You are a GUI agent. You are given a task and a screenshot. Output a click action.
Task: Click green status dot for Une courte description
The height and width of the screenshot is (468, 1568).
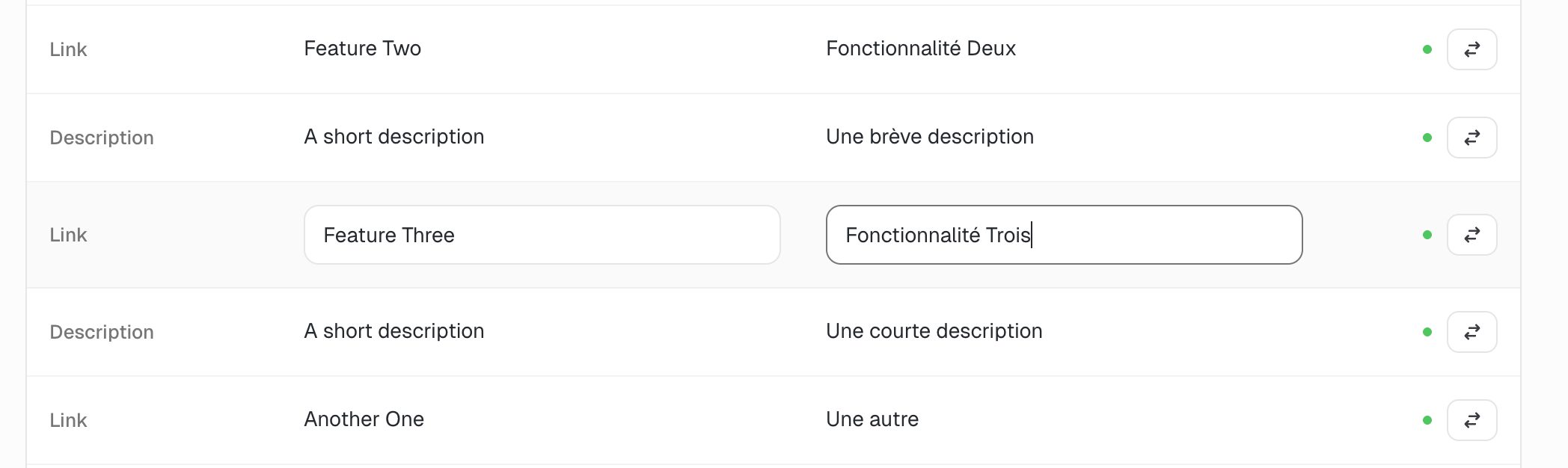(1427, 332)
